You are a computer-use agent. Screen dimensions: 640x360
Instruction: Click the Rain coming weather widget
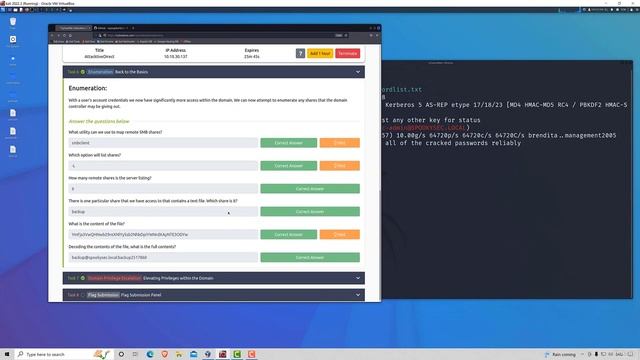click(560, 354)
